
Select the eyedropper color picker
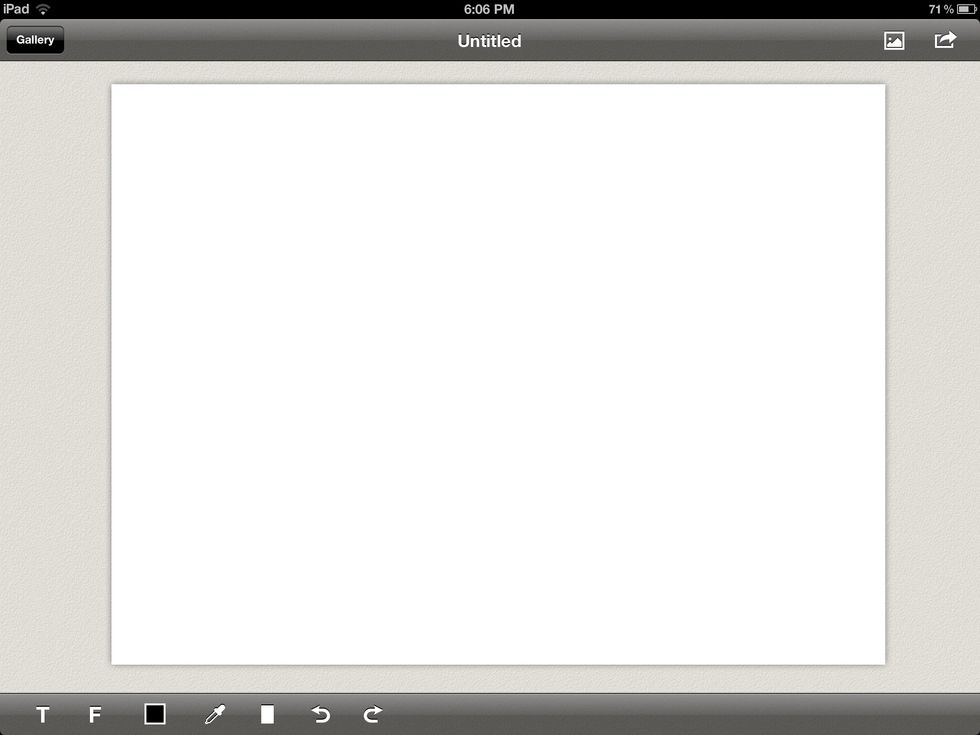[214, 714]
